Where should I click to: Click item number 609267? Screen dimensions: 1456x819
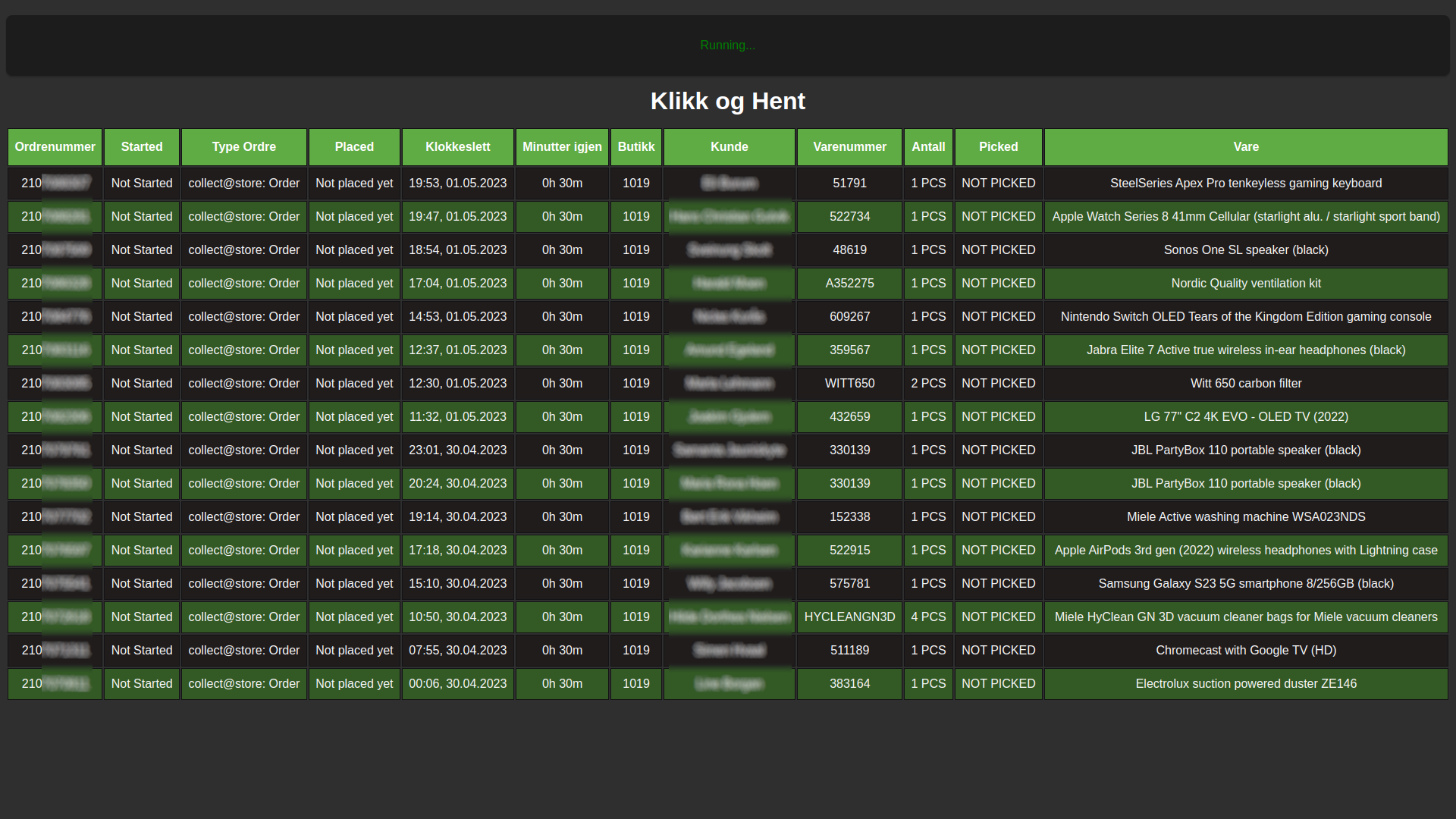click(x=849, y=317)
